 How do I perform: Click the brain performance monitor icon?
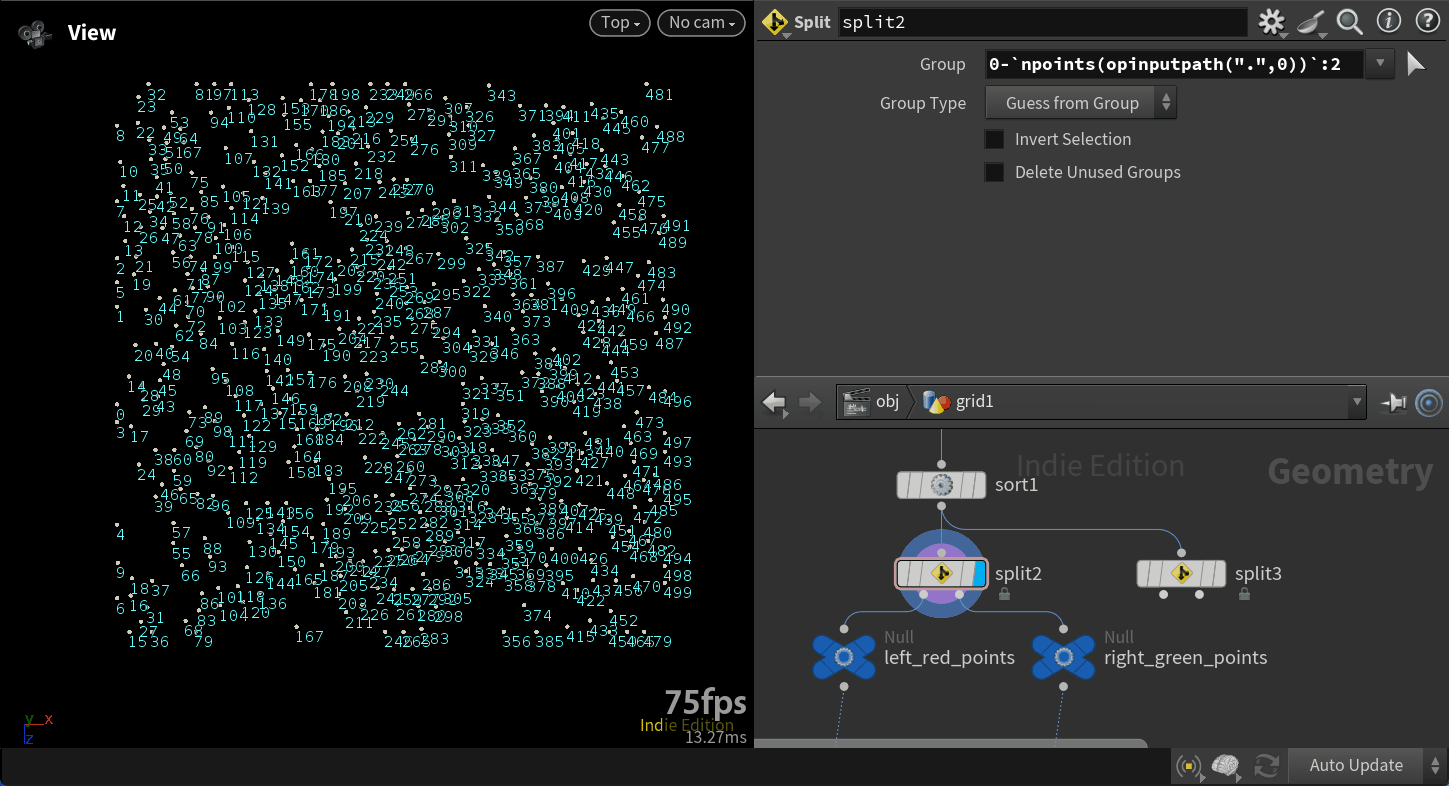coord(1225,766)
